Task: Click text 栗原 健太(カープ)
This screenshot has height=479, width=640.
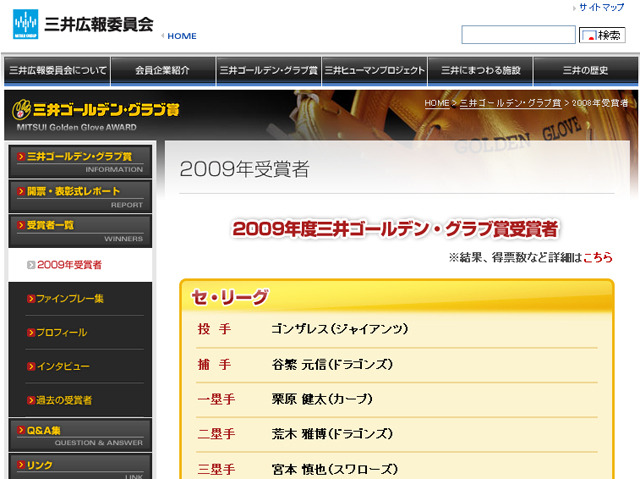Action: tap(322, 399)
